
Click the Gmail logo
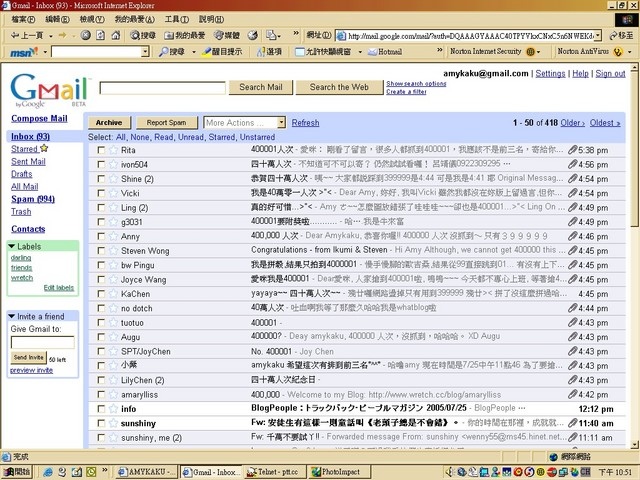(49, 91)
